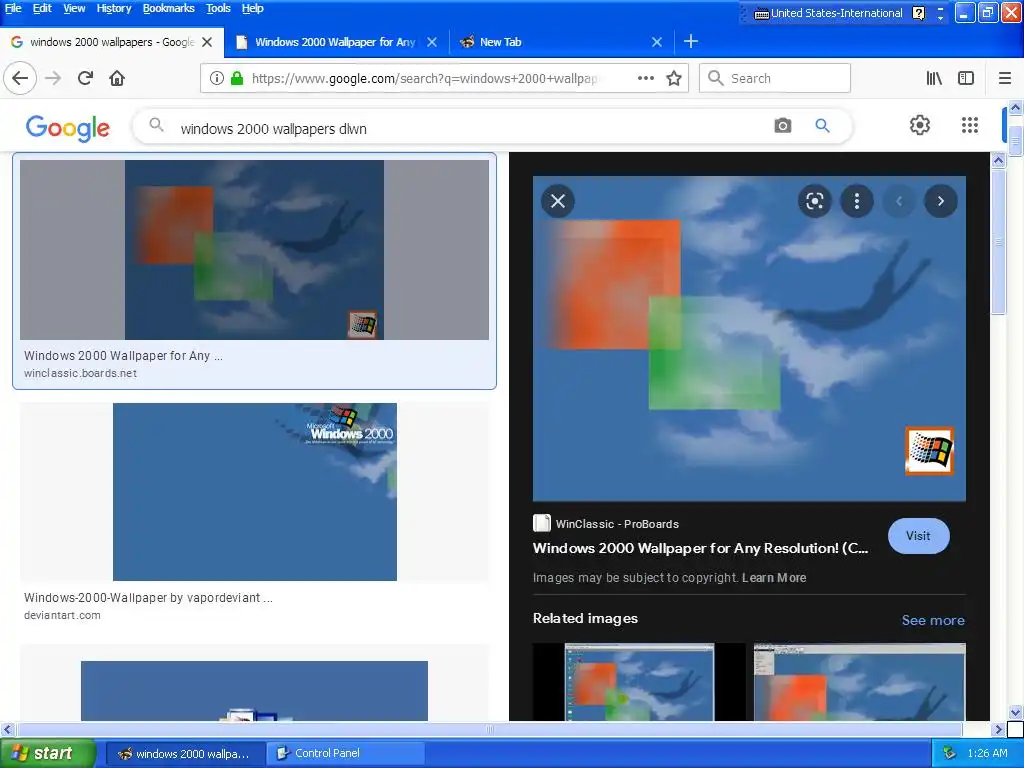Click the language bar help icon
Image resolution: width=1024 pixels, height=768 pixels.
(x=918, y=13)
